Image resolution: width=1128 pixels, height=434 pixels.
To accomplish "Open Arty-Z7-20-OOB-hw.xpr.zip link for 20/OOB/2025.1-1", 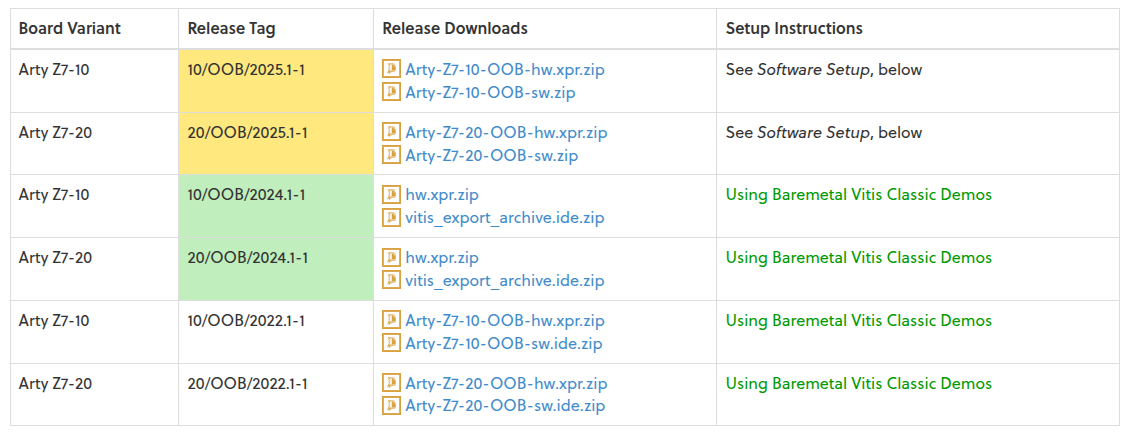I will [506, 133].
